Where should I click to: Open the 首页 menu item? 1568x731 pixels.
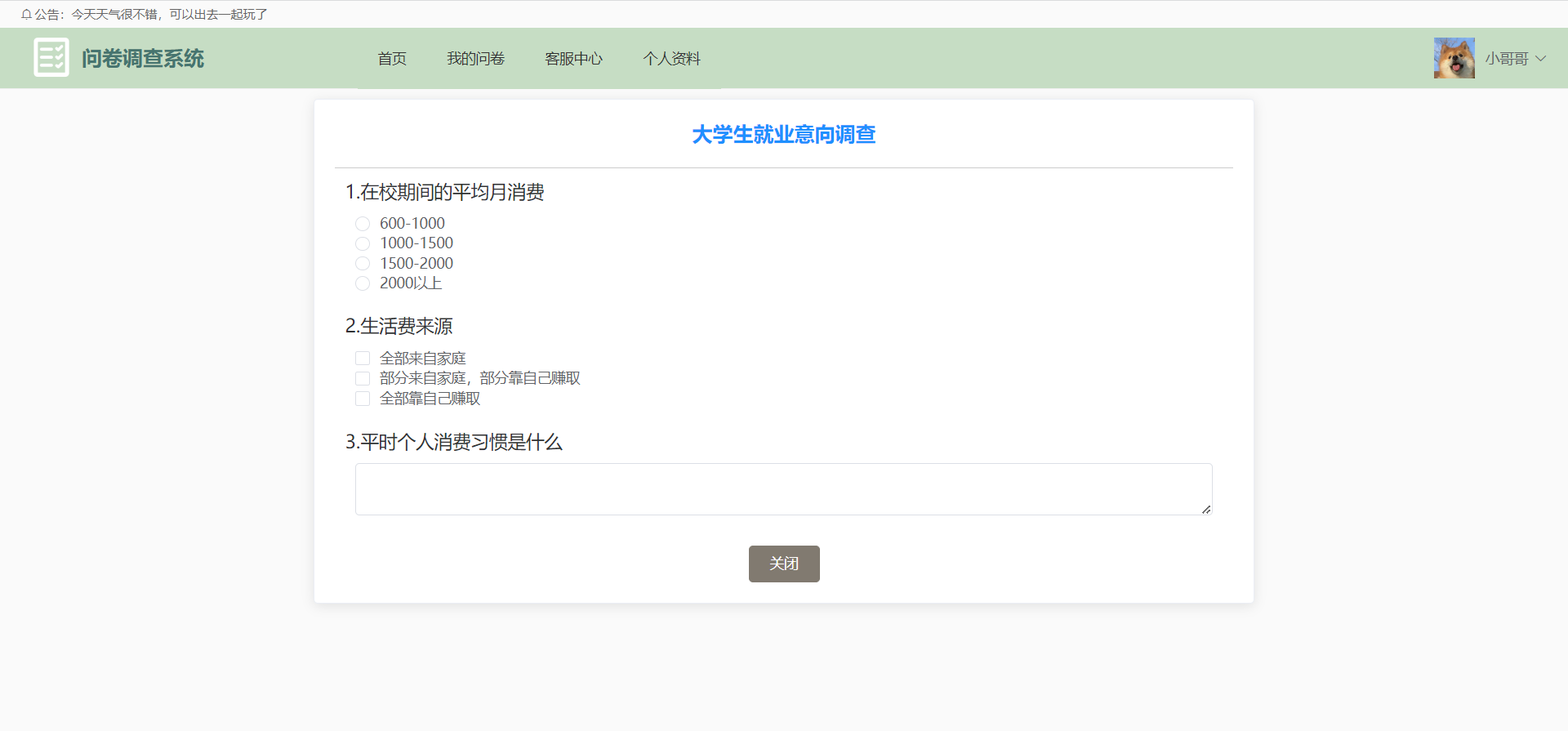point(392,59)
